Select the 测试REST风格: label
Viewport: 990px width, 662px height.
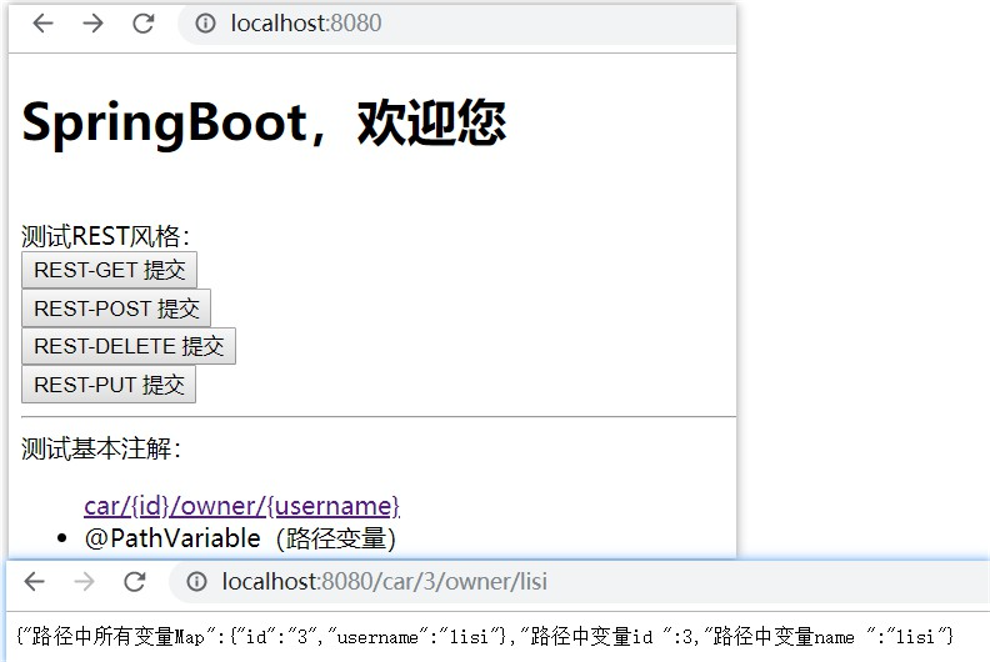[x=105, y=237]
